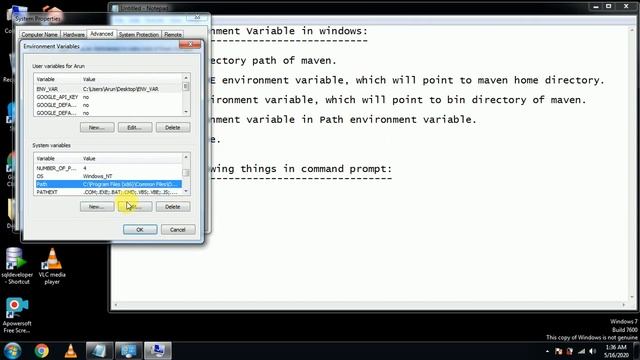Click New under system variables
This screenshot has height=360, width=640.
coord(97,207)
